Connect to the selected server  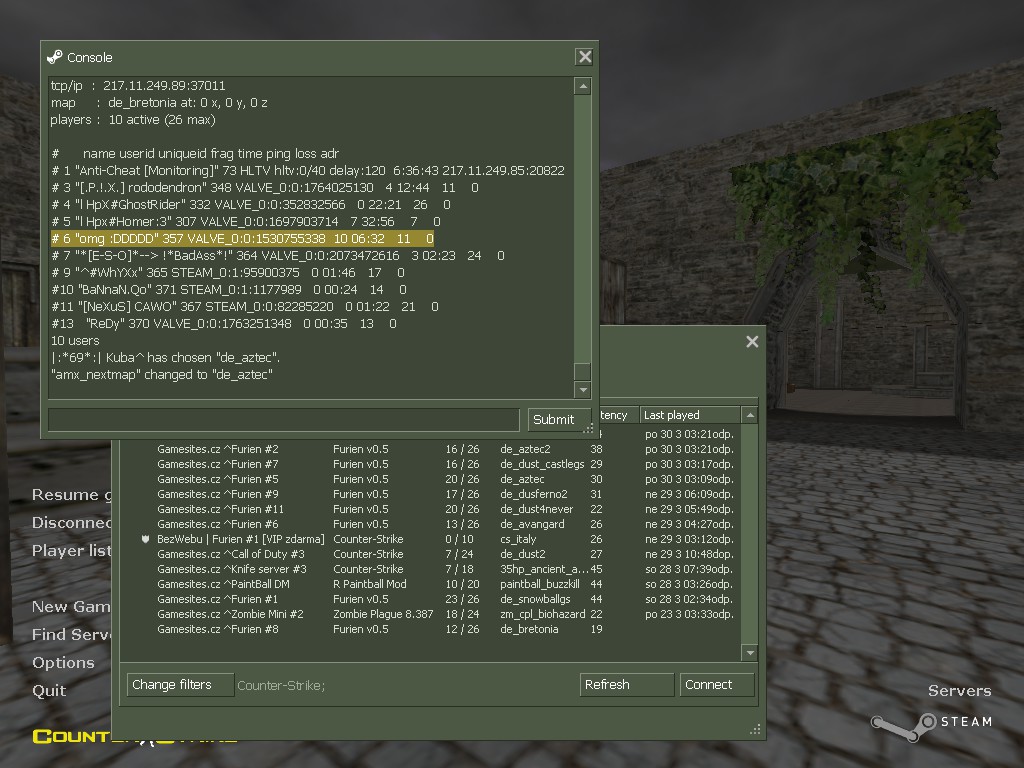[716, 685]
